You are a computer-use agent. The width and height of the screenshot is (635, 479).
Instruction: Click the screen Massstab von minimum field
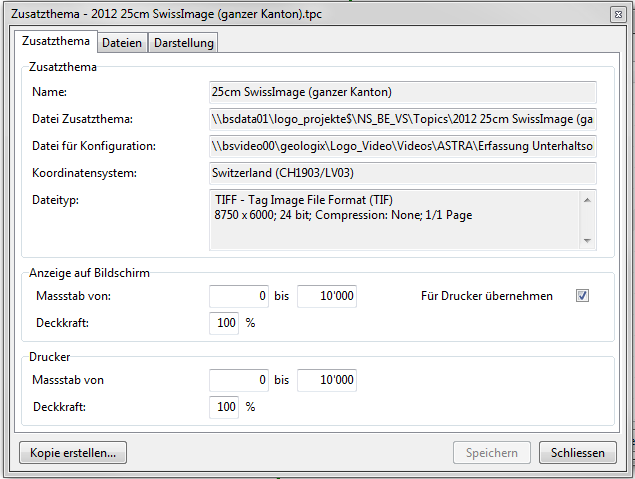pyautogui.click(x=240, y=297)
